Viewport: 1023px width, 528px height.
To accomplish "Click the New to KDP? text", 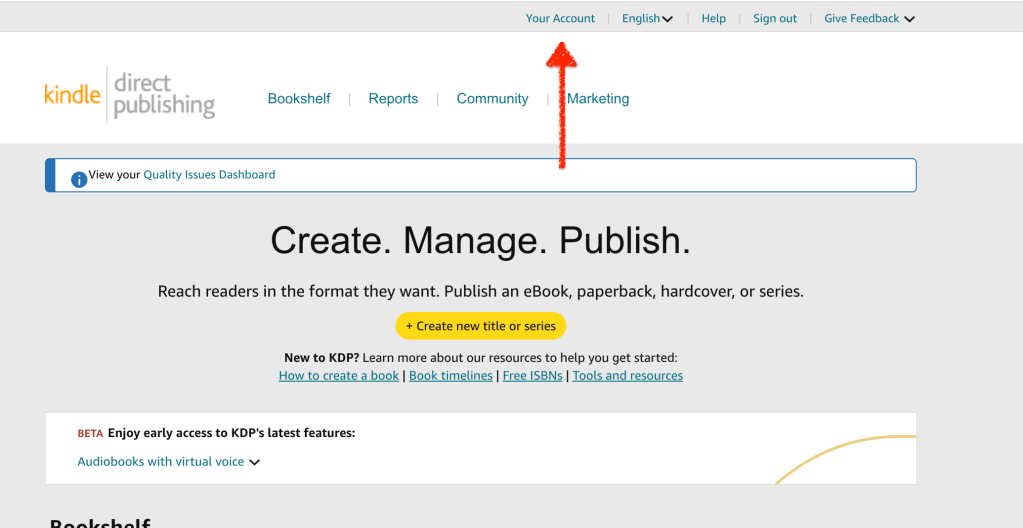I will pyautogui.click(x=321, y=358).
